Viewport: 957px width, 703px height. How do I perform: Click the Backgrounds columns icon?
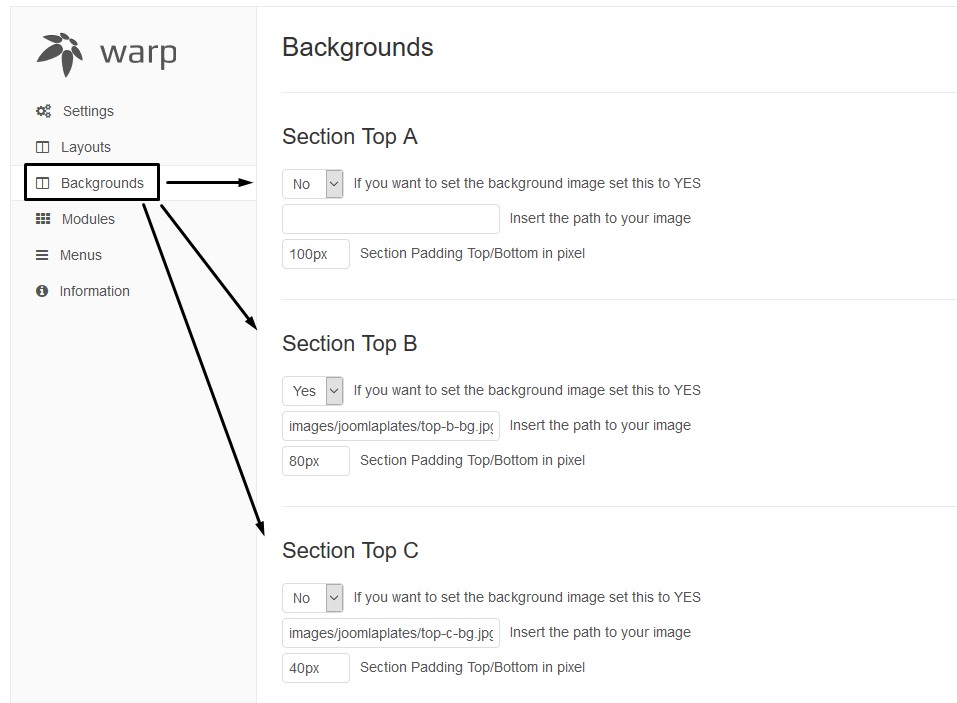(x=42, y=183)
